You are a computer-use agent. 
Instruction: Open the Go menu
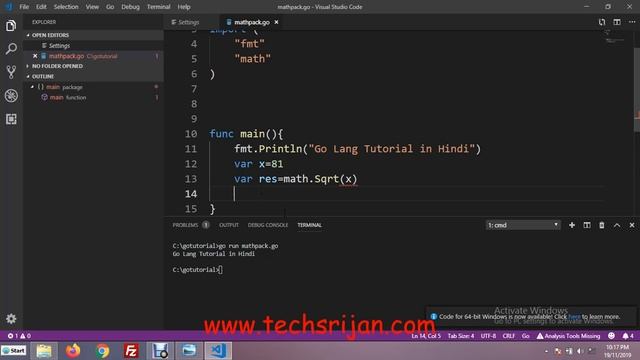pos(110,7)
